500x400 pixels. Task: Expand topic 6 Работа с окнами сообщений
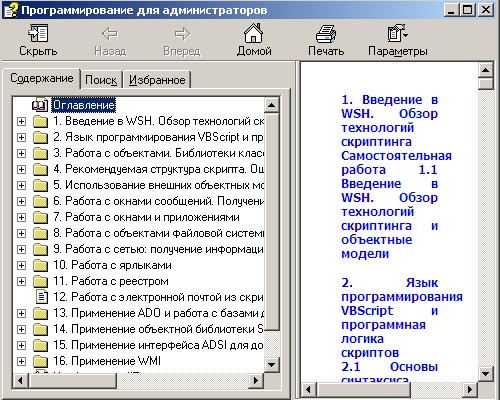pos(21,201)
